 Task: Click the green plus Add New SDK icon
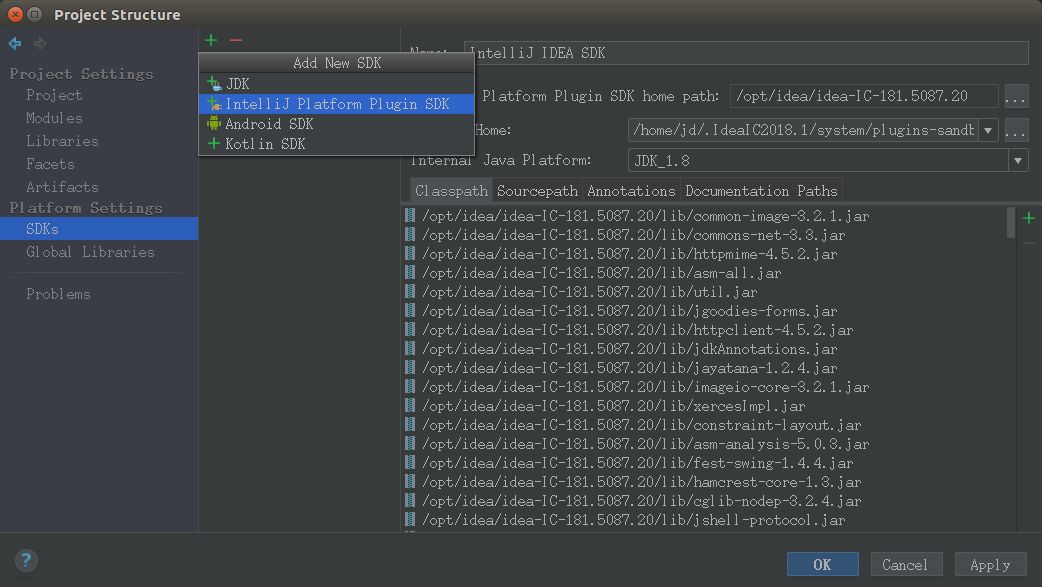[211, 41]
